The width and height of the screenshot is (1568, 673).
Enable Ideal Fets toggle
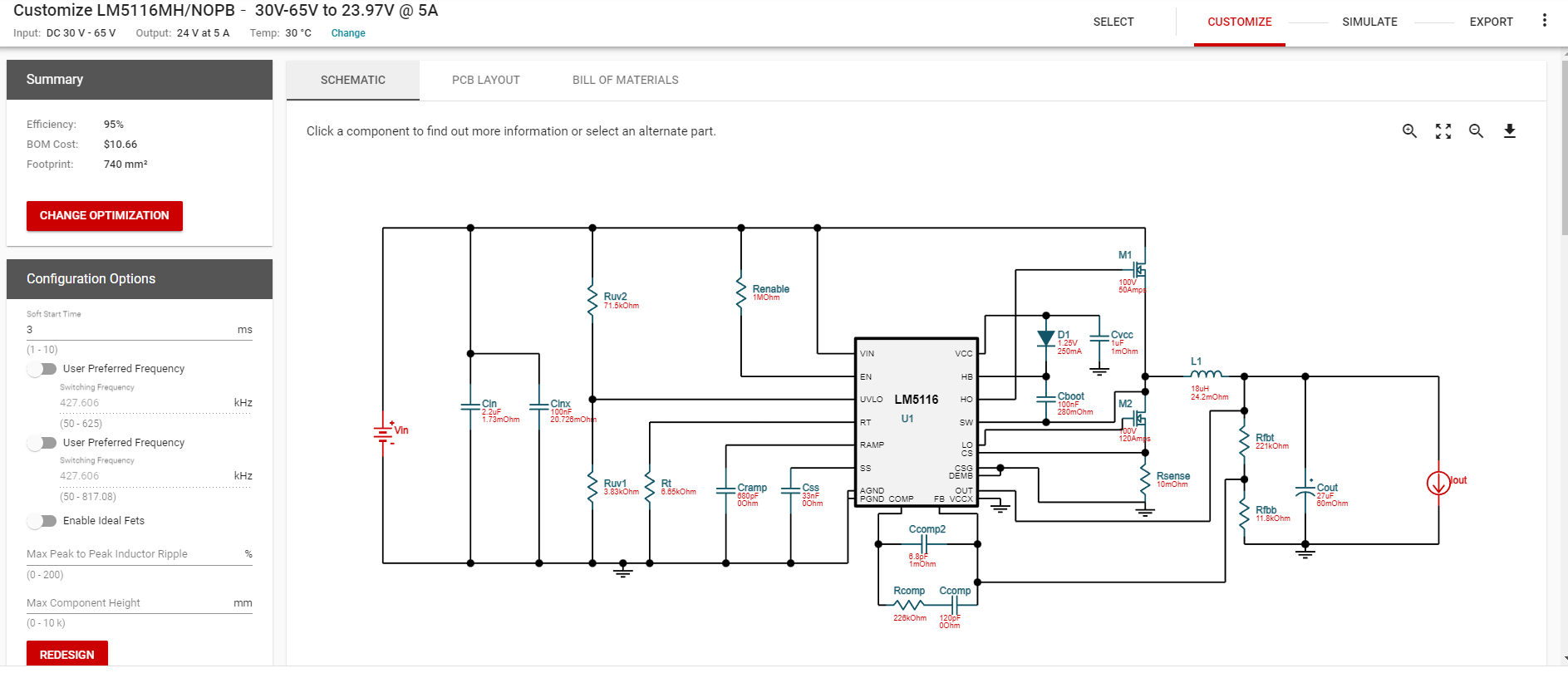tap(42, 521)
